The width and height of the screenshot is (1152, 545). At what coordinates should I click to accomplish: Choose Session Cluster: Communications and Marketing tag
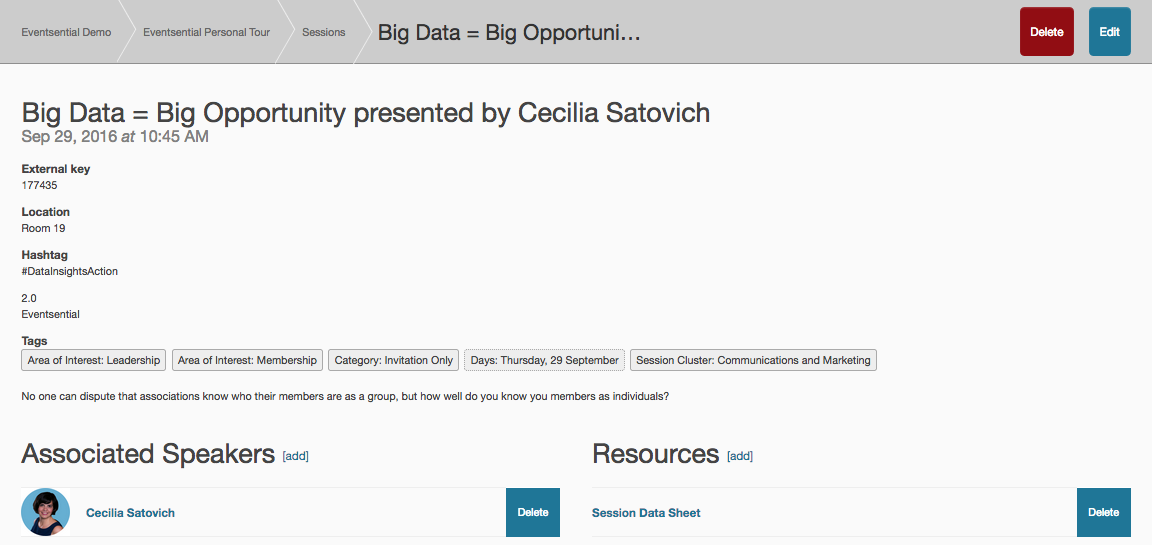pos(753,360)
